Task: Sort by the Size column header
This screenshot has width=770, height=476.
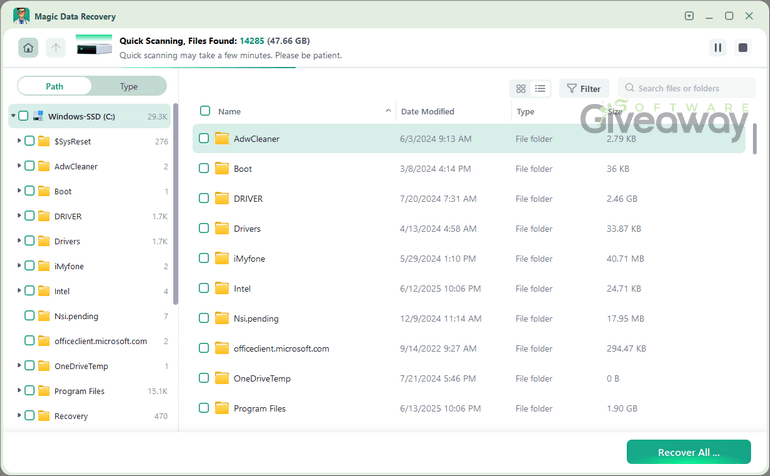Action: click(x=615, y=112)
